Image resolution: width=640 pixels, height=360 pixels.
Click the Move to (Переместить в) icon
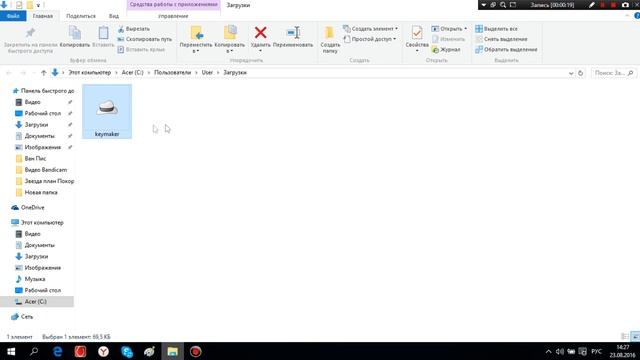pos(196,33)
